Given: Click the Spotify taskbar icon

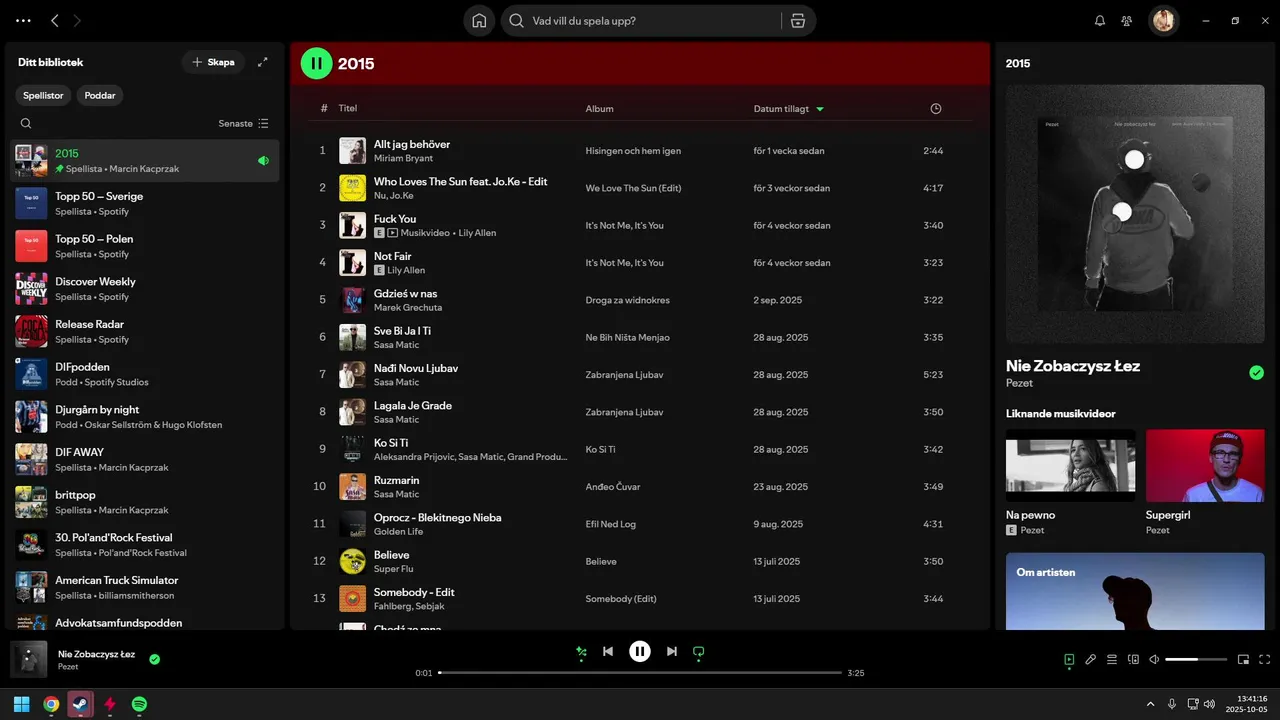Looking at the screenshot, I should coord(140,704).
